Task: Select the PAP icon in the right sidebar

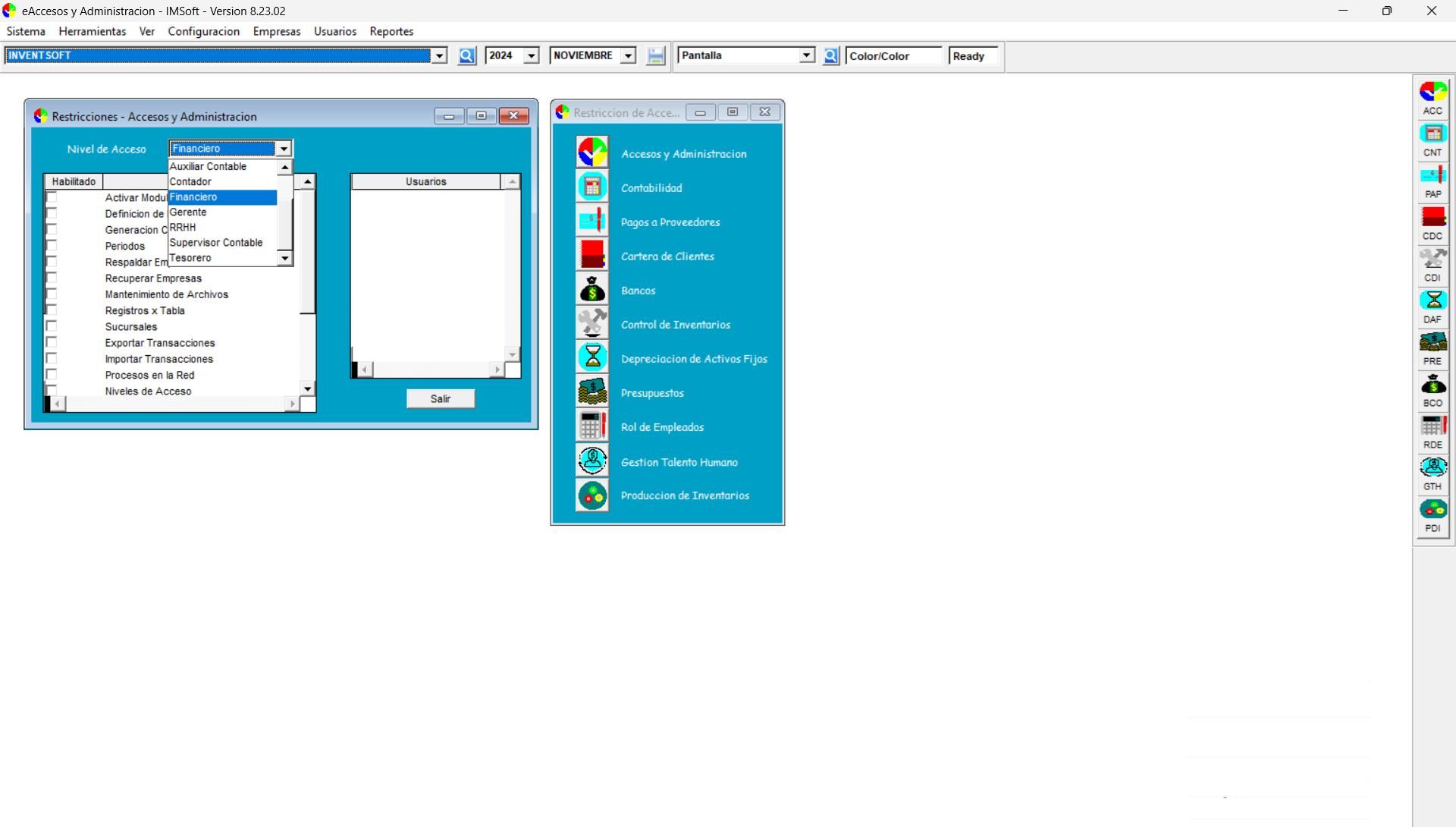Action: [x=1432, y=175]
